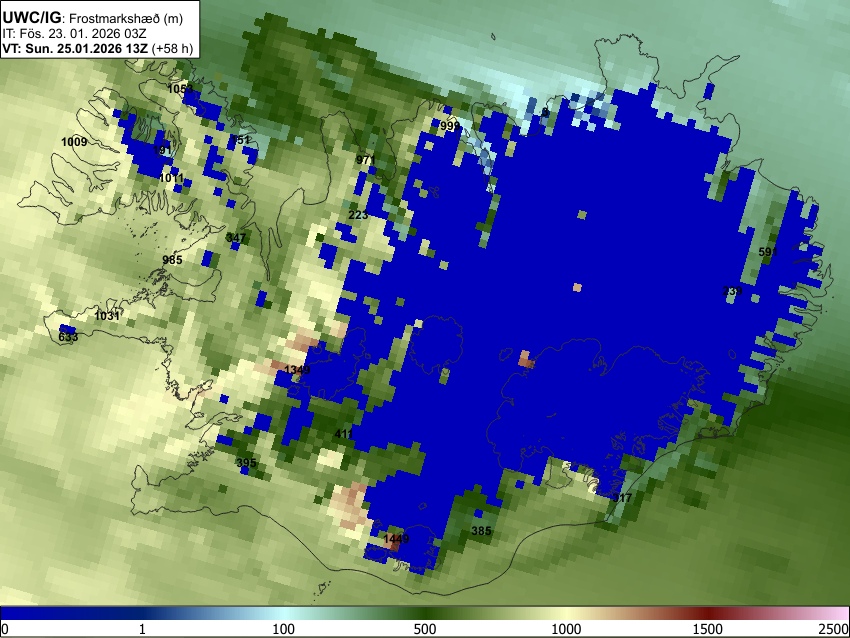Click the pink end of the colorbar

point(832,613)
